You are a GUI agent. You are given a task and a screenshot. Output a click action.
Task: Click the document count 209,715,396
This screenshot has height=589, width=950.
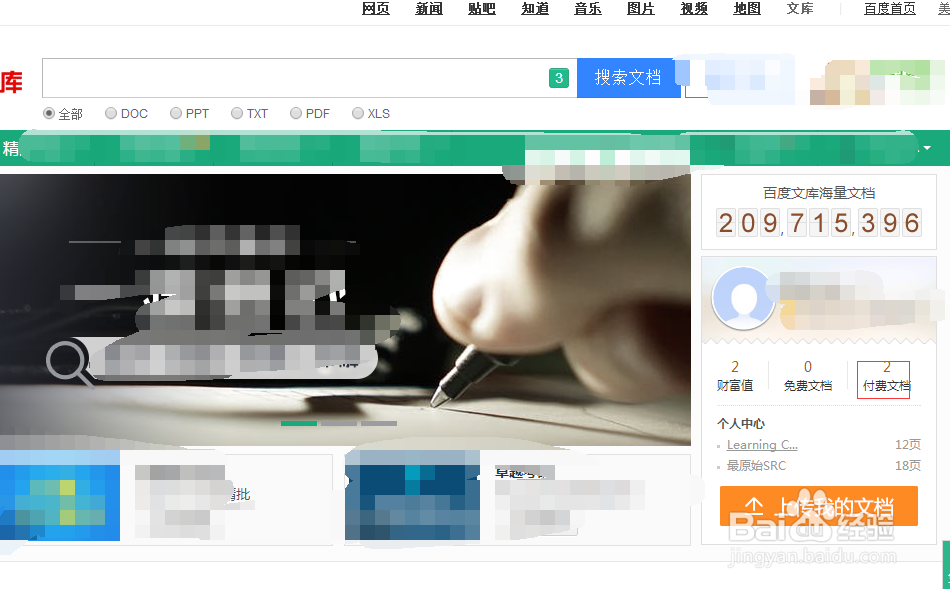(x=819, y=223)
